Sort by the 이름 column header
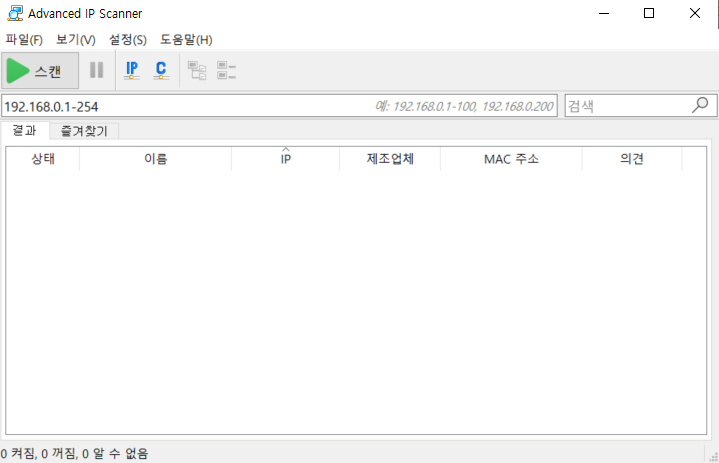719x463 pixels. tap(155, 159)
